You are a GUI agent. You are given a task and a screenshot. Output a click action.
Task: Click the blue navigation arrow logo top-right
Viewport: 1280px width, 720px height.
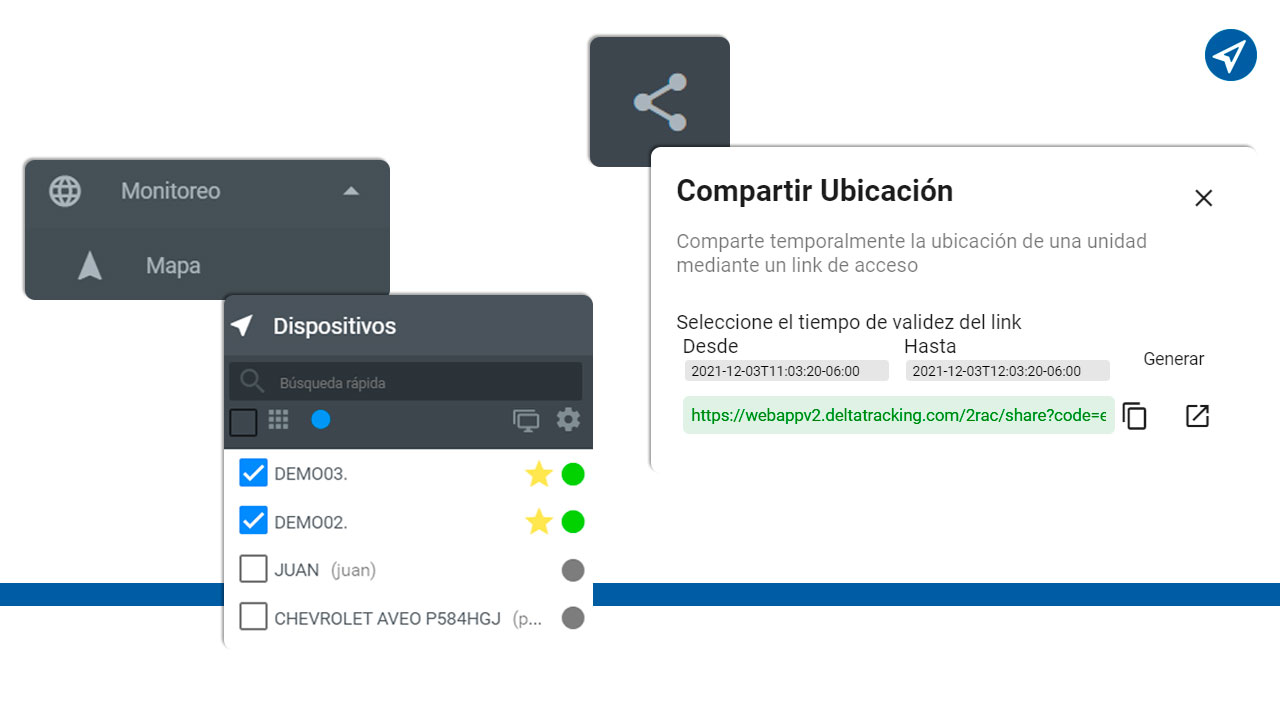pos(1231,55)
